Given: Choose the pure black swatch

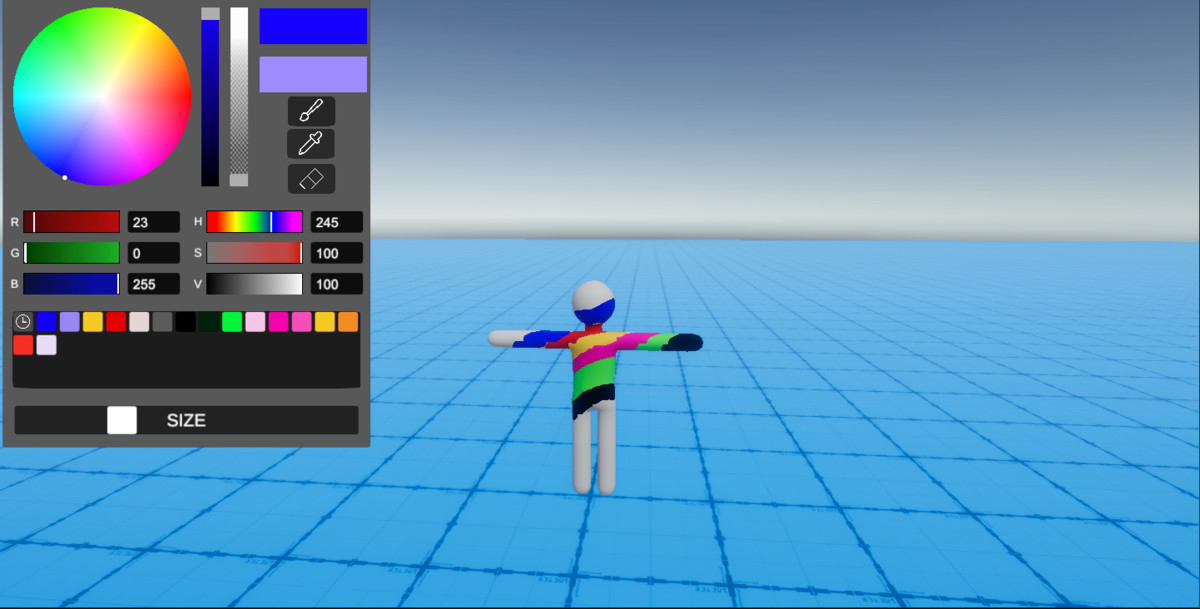Looking at the screenshot, I should (x=185, y=322).
